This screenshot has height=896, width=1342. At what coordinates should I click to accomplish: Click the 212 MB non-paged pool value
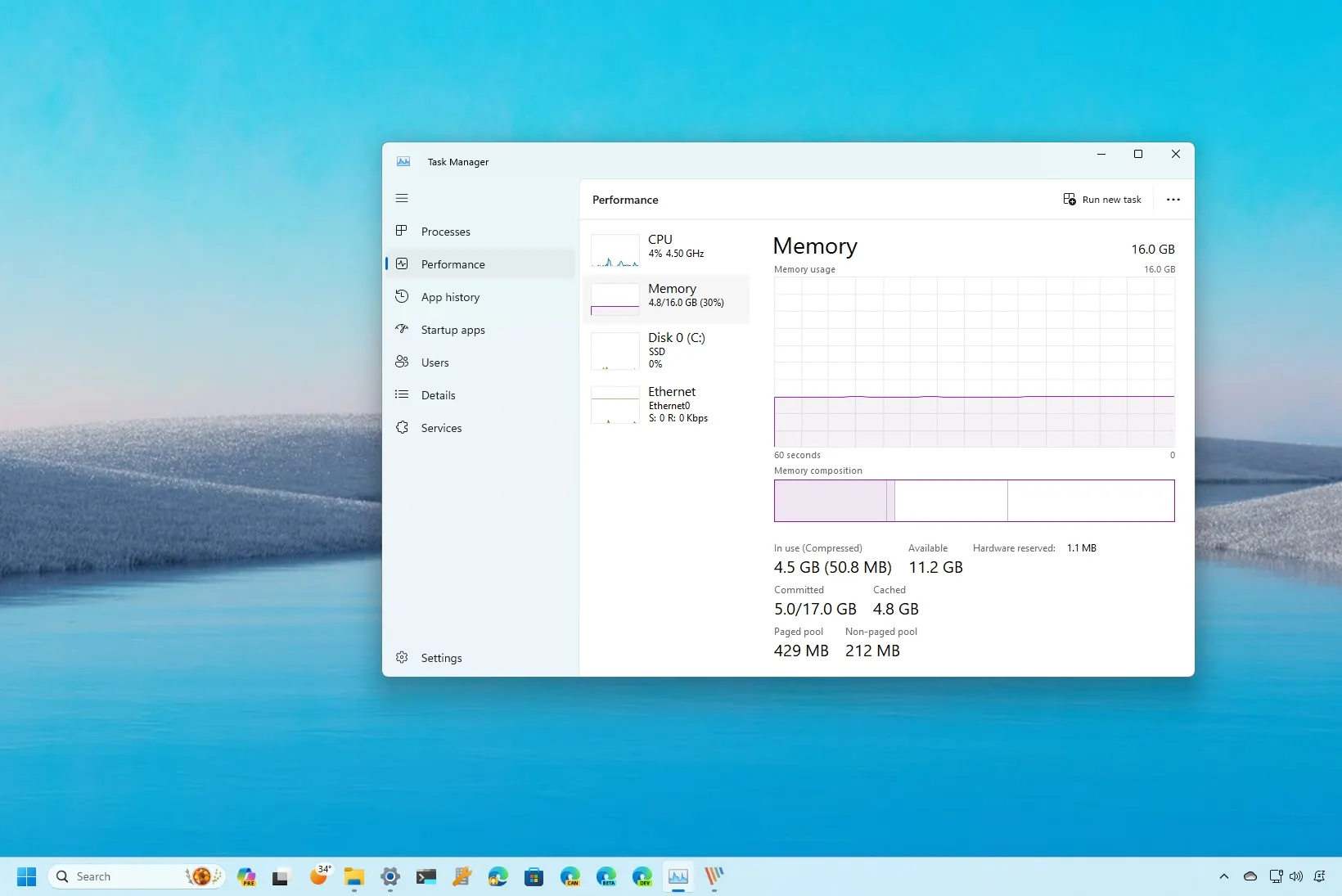pos(872,651)
